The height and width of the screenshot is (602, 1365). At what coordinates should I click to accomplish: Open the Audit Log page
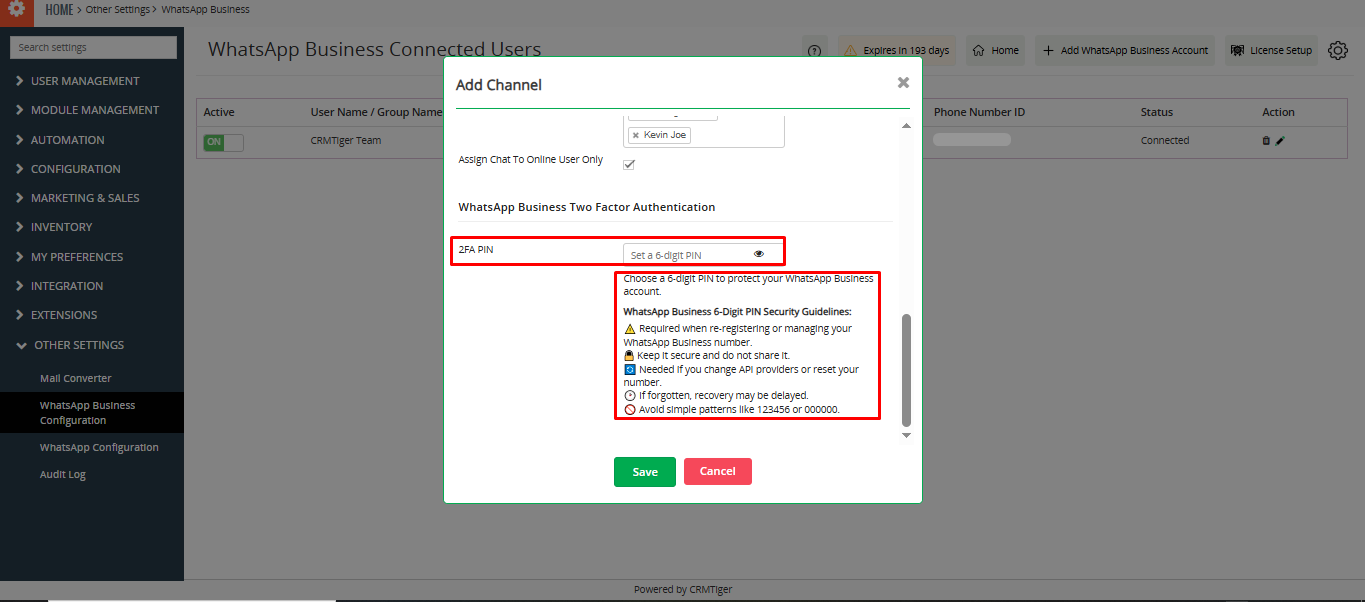[63, 474]
